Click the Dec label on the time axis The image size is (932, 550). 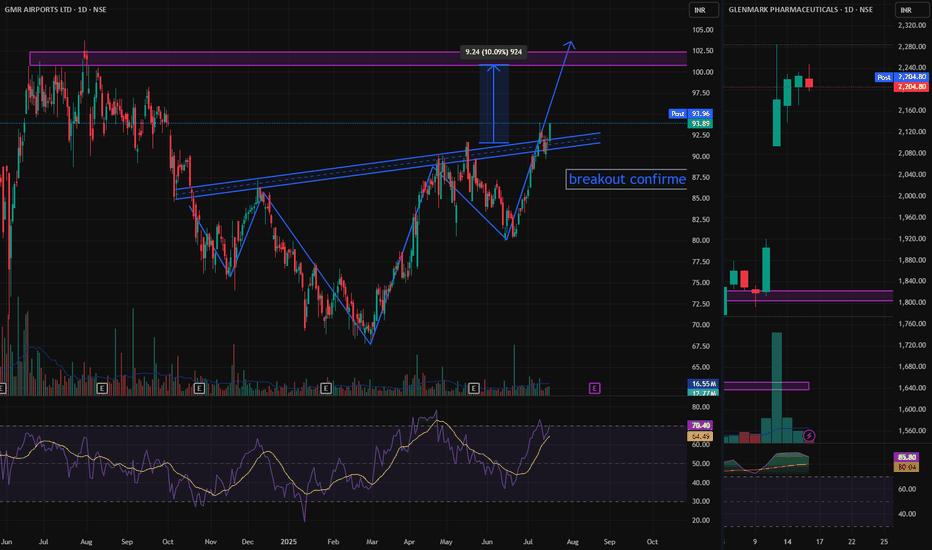(x=247, y=542)
